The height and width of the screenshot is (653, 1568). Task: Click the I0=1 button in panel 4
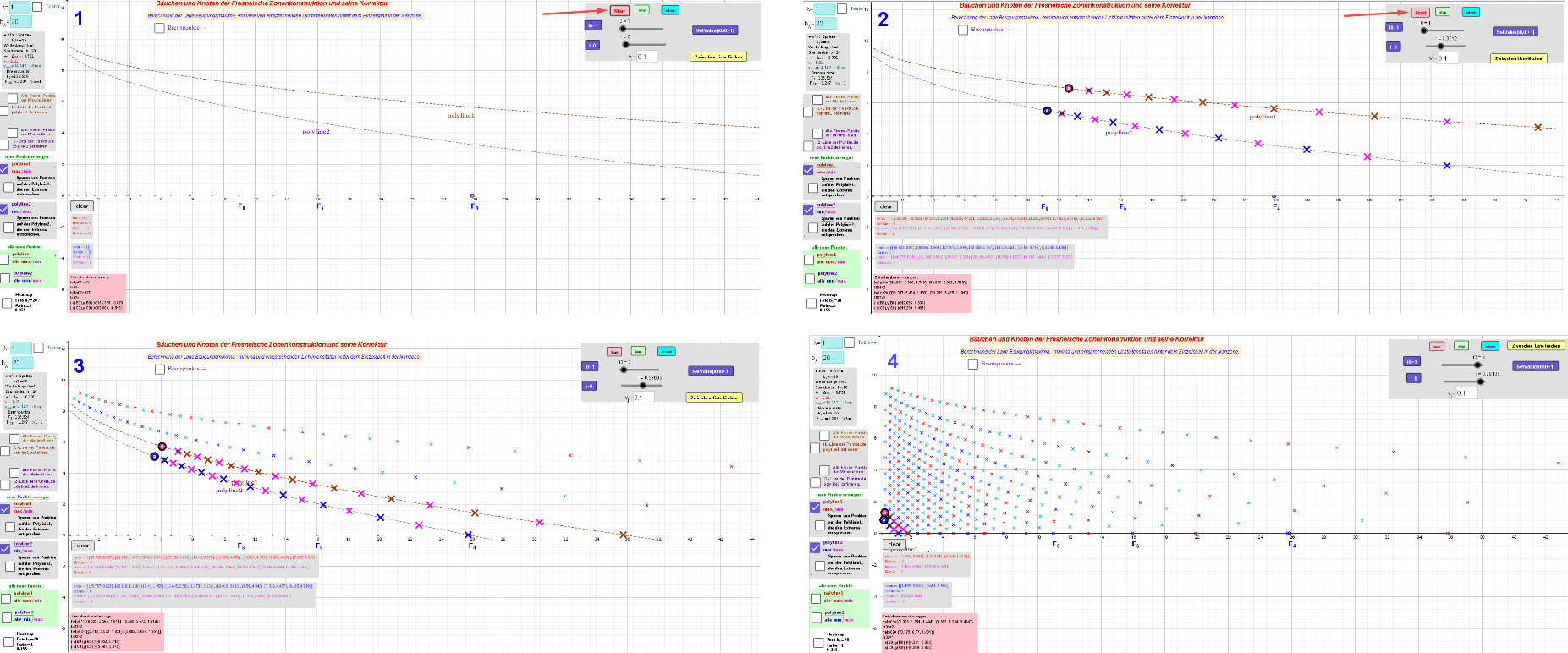(1411, 361)
